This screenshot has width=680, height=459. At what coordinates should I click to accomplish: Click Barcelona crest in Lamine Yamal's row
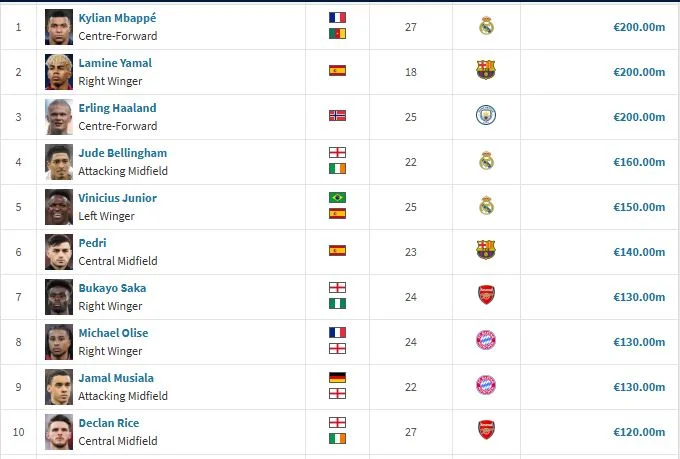pyautogui.click(x=486, y=71)
